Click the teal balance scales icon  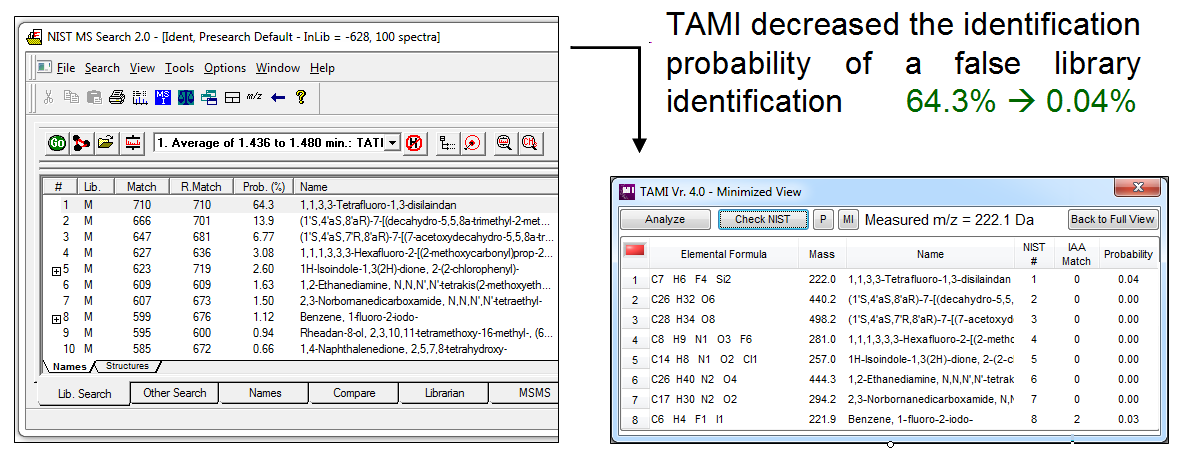click(186, 97)
